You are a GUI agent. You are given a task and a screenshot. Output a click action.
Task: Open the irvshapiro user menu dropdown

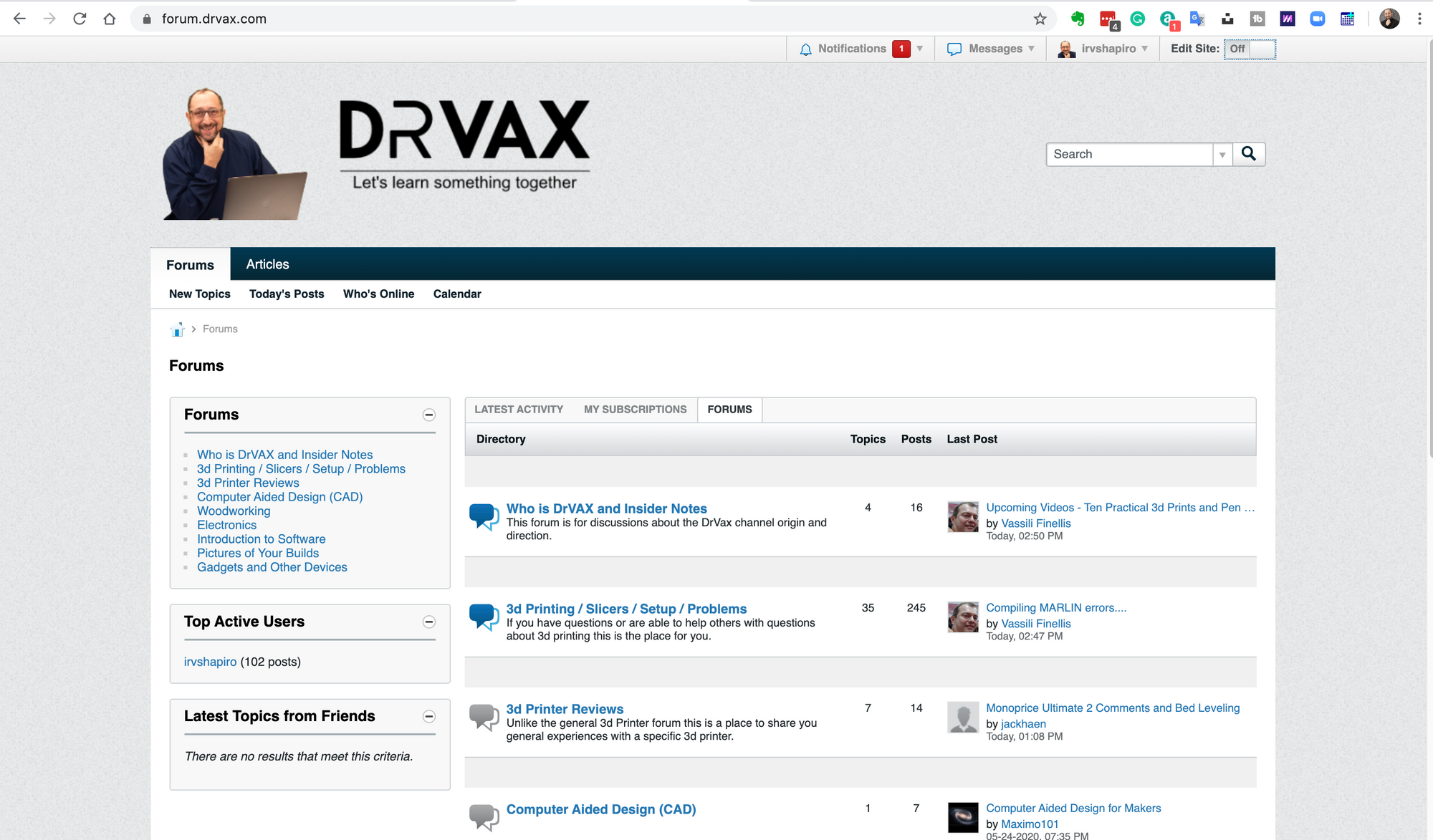(x=1108, y=49)
